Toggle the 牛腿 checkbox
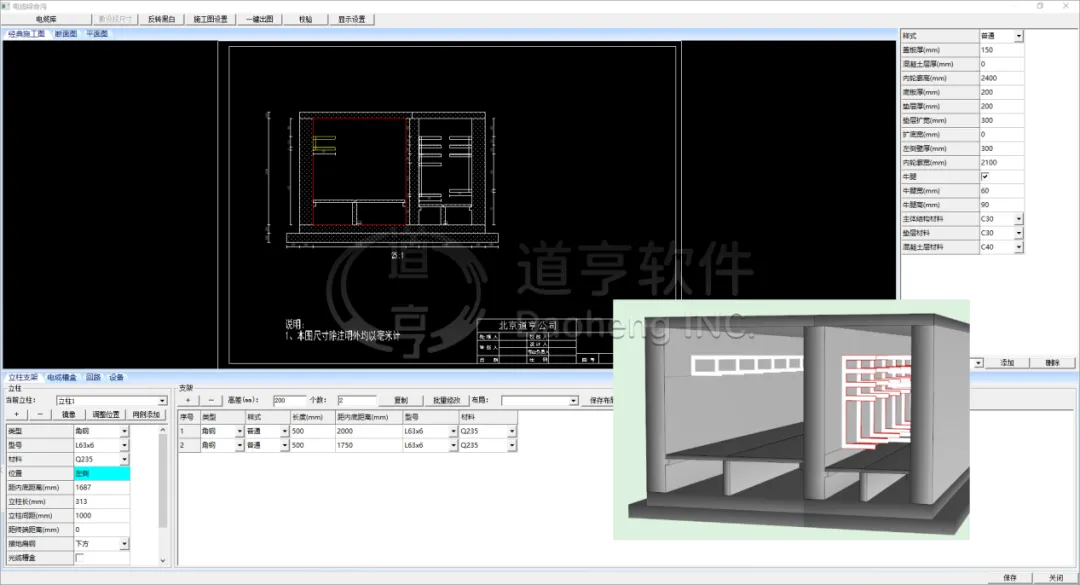Viewport: 1080px width, 585px height. pos(984,176)
